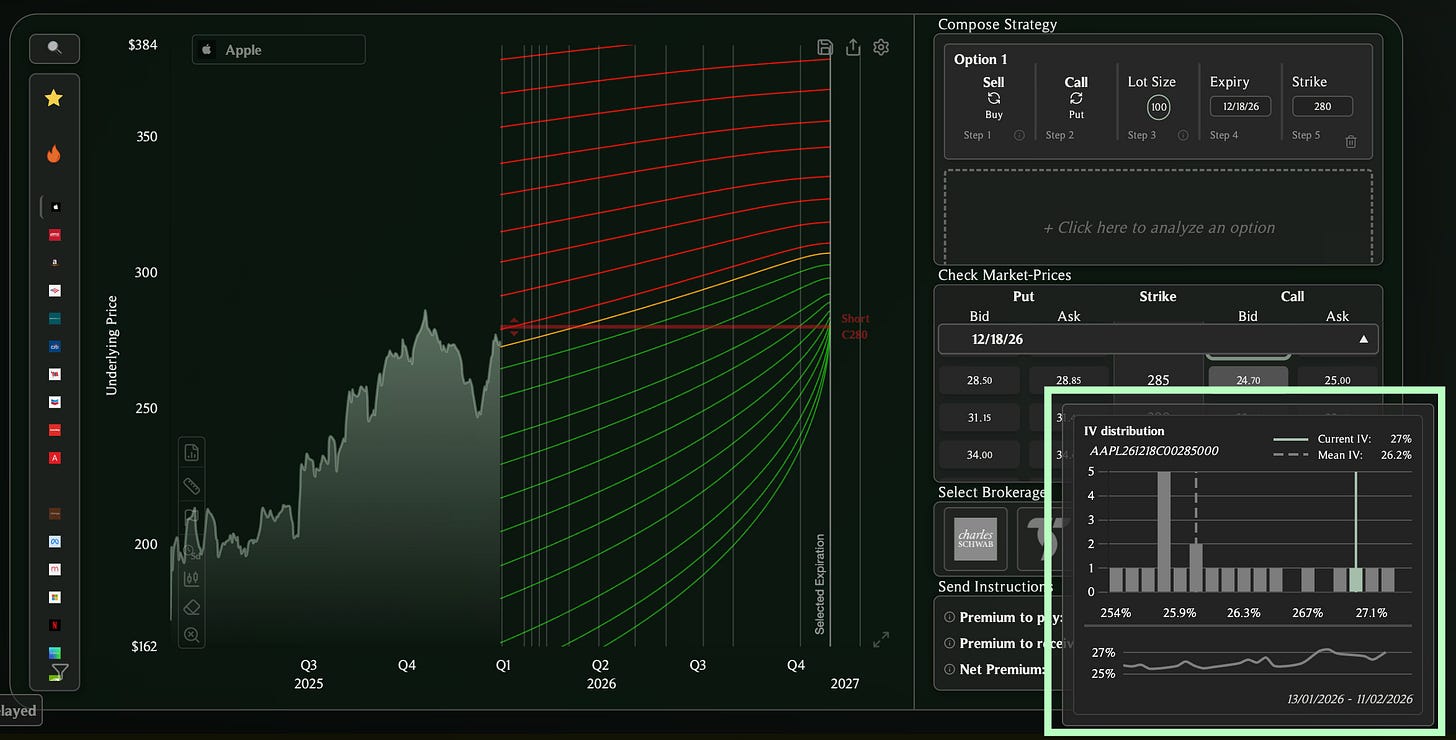Screen dimensions: 1456x740
Task: Click the highlighted green IV histogram bar
Action: [x=1355, y=580]
